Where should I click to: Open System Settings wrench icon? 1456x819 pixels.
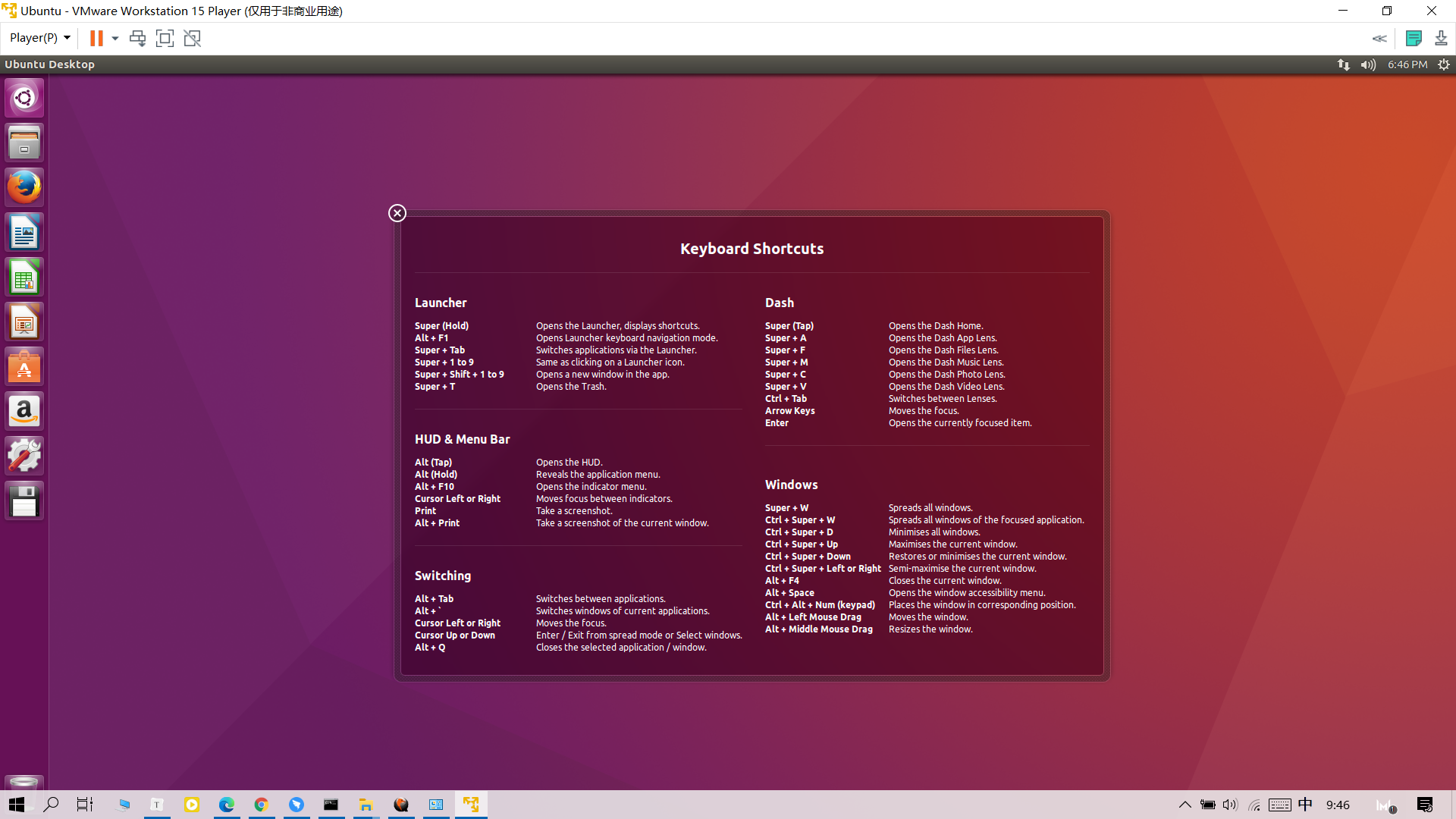click(24, 457)
